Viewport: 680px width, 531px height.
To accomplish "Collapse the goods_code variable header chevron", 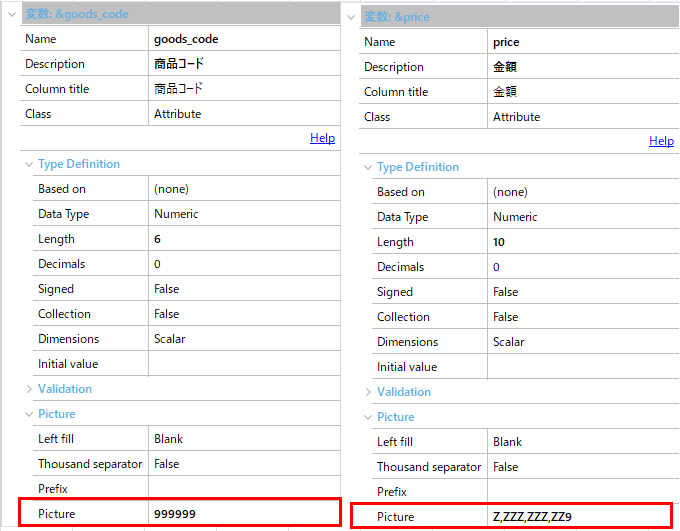I will coord(12,14).
